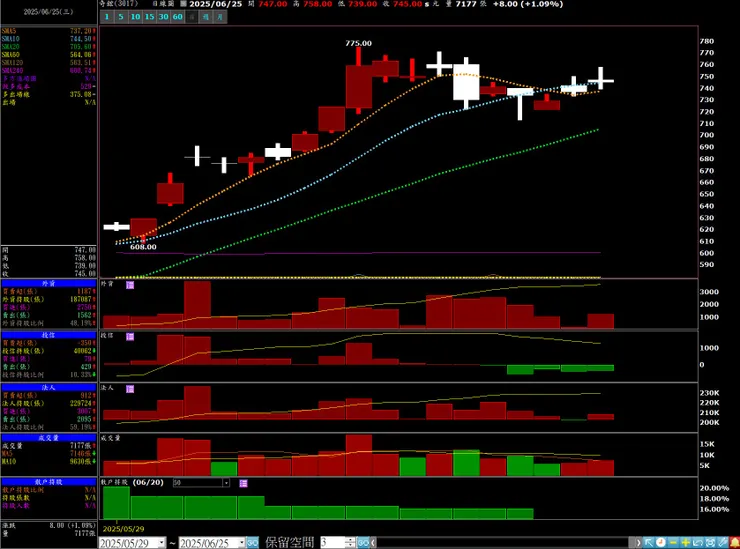This screenshot has height=549, width=740.
Task: Open the purple settings icon beside 投信 chart
Action: (130, 336)
